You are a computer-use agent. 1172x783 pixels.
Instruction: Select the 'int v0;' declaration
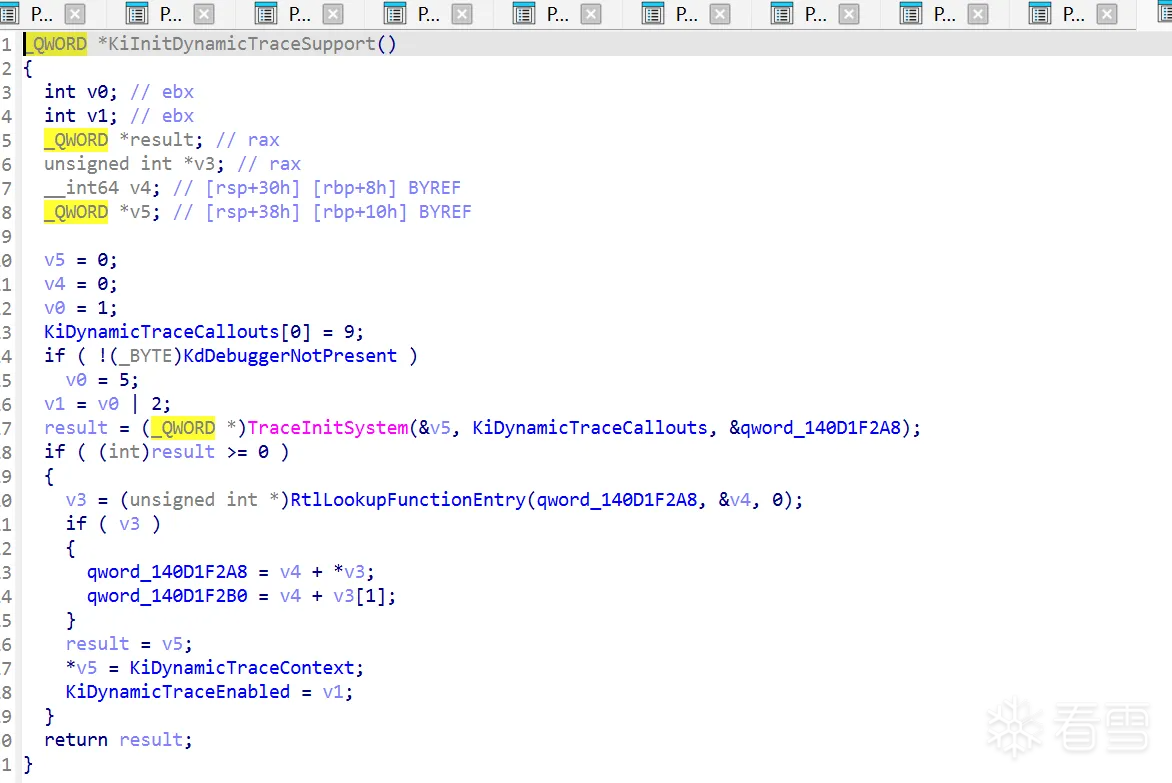81,92
